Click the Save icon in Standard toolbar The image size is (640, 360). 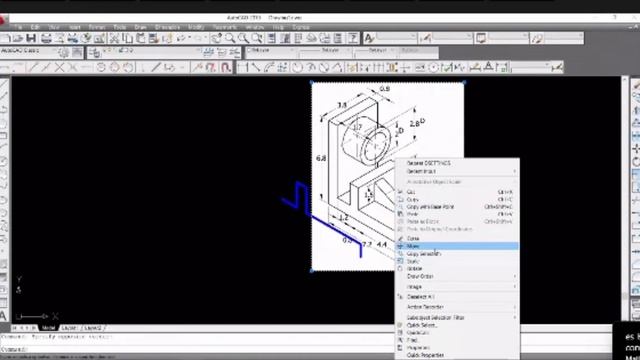coord(31,38)
